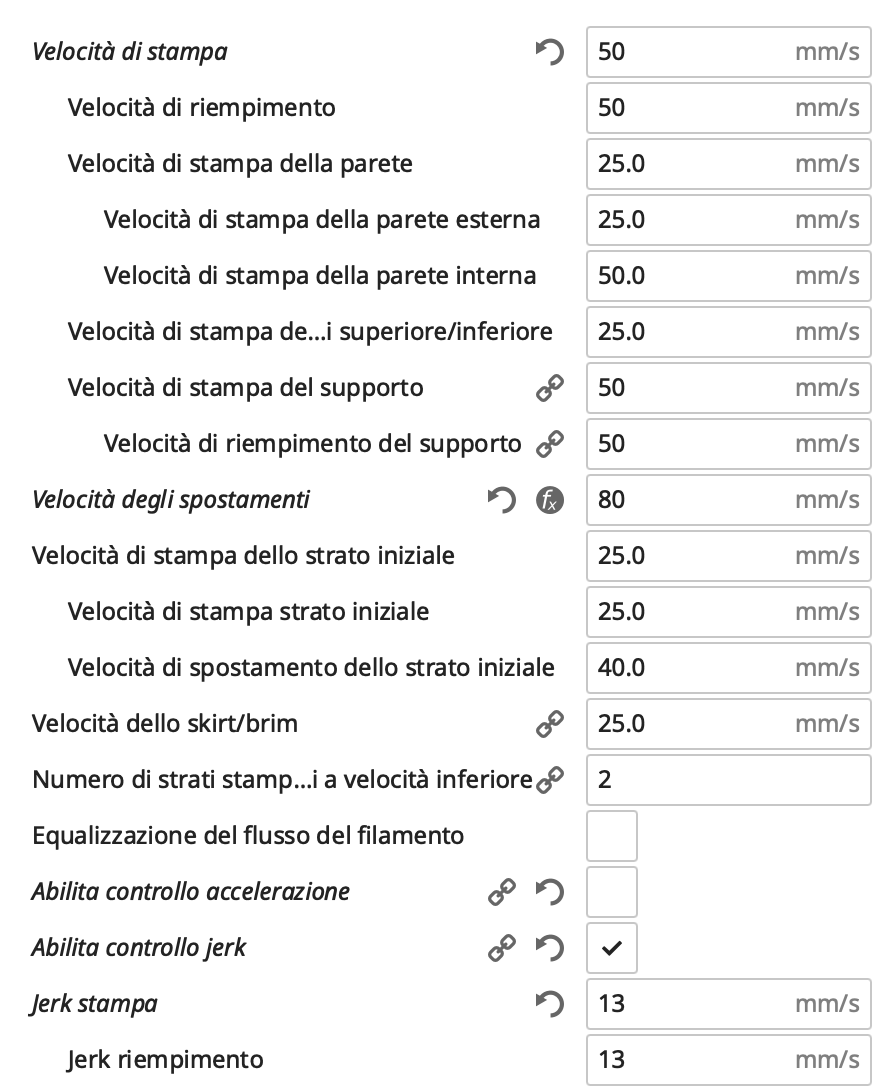
Task: Click Velocità di spostamento dello strato iniziale field
Action: point(690,667)
